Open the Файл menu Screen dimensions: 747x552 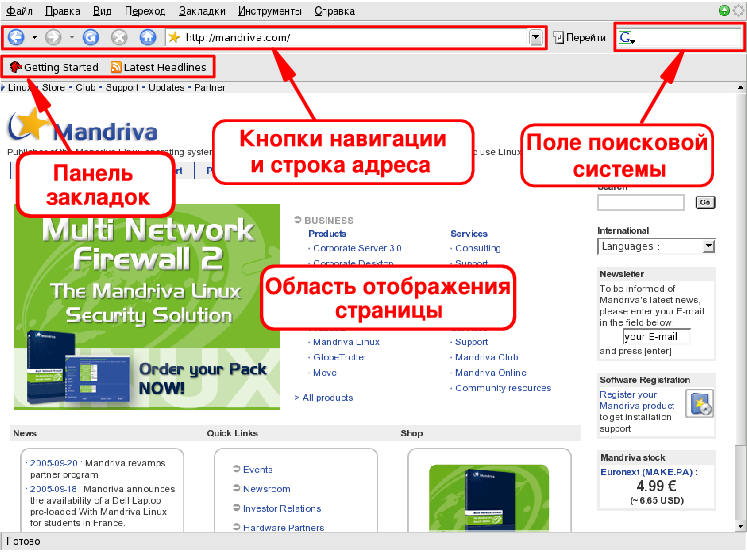click(20, 11)
